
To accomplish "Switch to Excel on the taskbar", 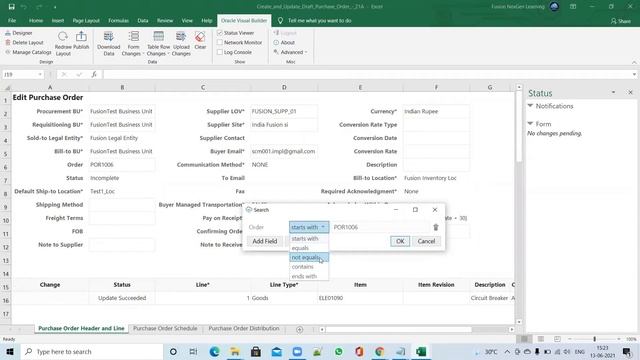I will [421, 351].
